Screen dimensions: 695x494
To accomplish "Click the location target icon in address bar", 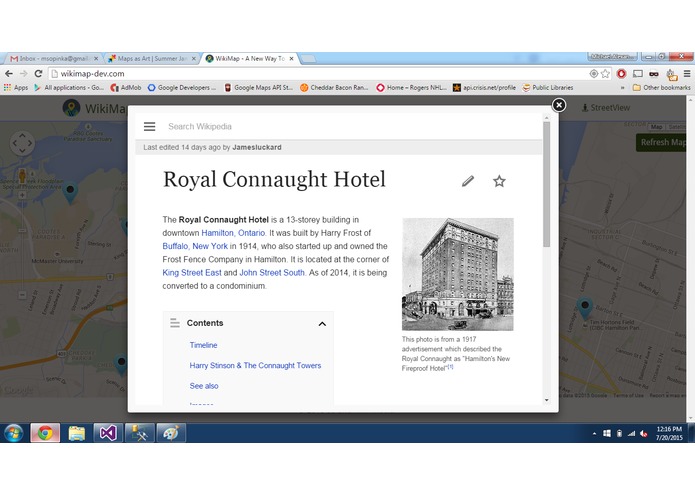I will (593, 74).
